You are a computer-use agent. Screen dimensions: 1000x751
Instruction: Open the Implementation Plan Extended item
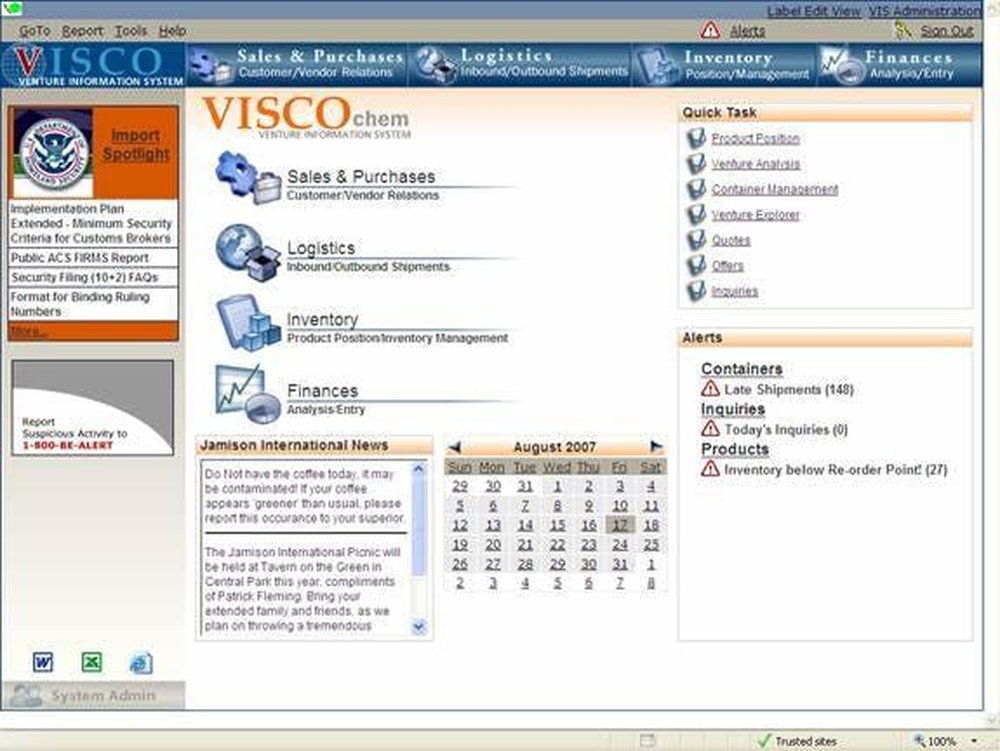93,223
